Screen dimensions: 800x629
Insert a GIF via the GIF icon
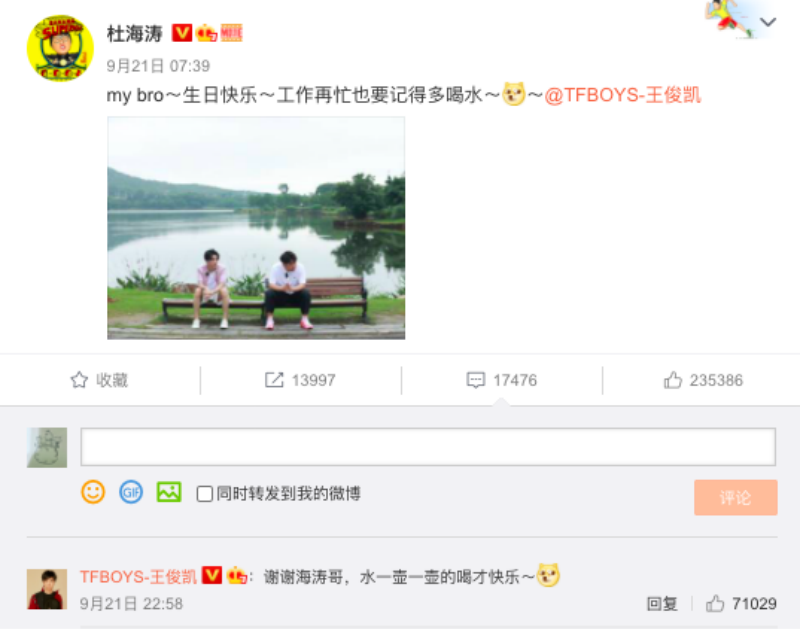point(131,492)
